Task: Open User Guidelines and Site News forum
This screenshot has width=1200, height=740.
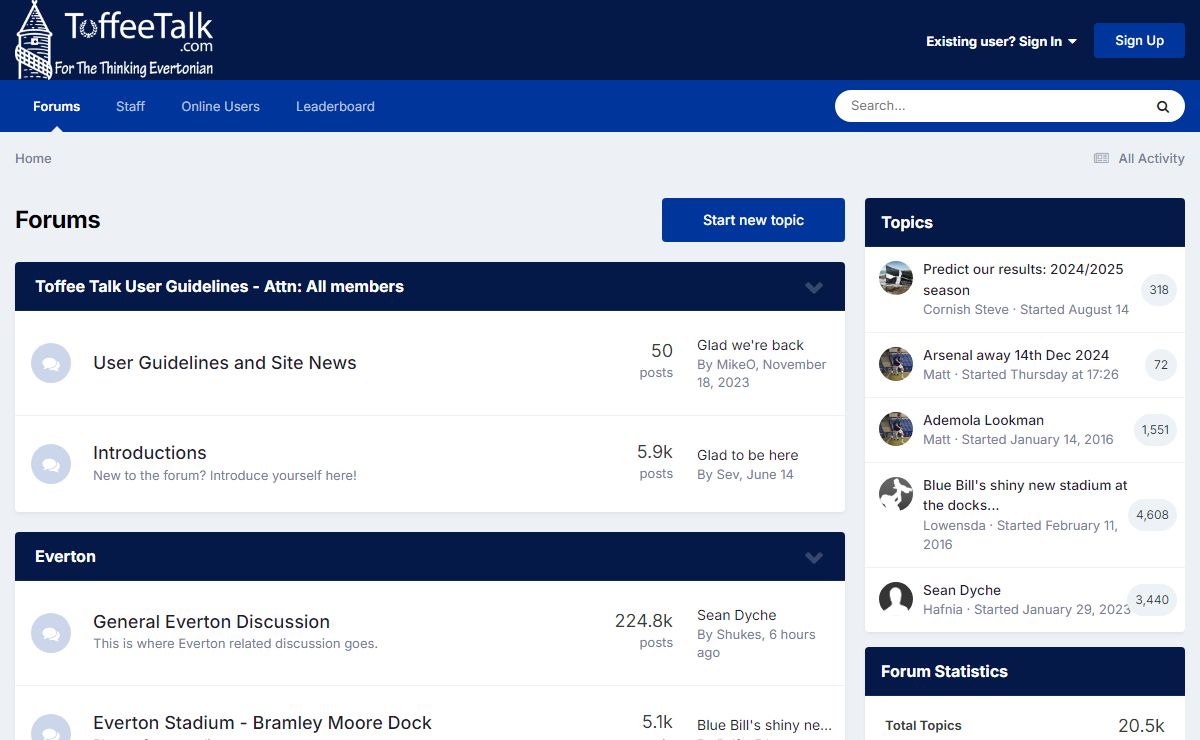Action: pyautogui.click(x=225, y=363)
